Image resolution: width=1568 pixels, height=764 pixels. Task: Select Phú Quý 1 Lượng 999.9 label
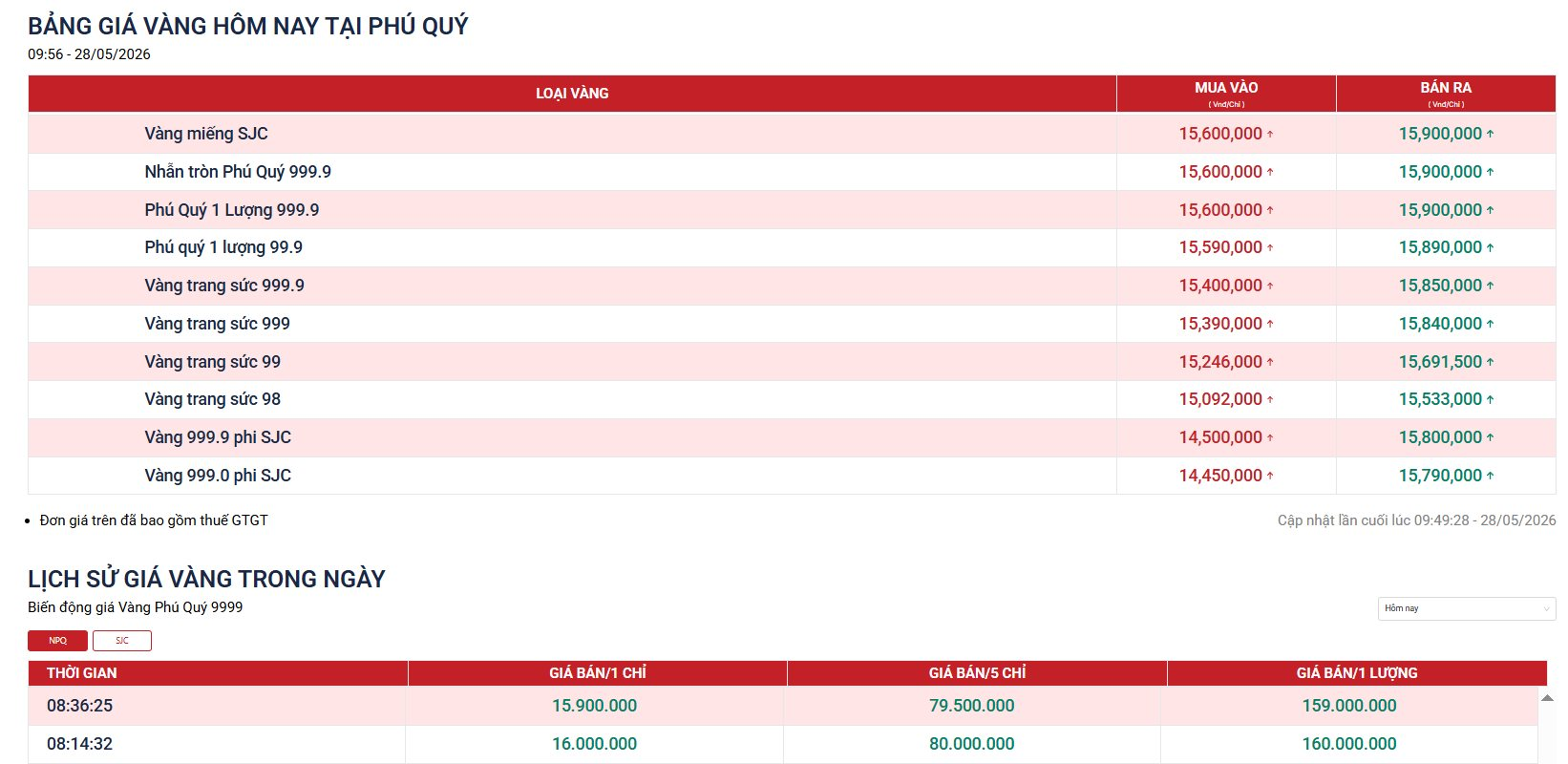[232, 210]
